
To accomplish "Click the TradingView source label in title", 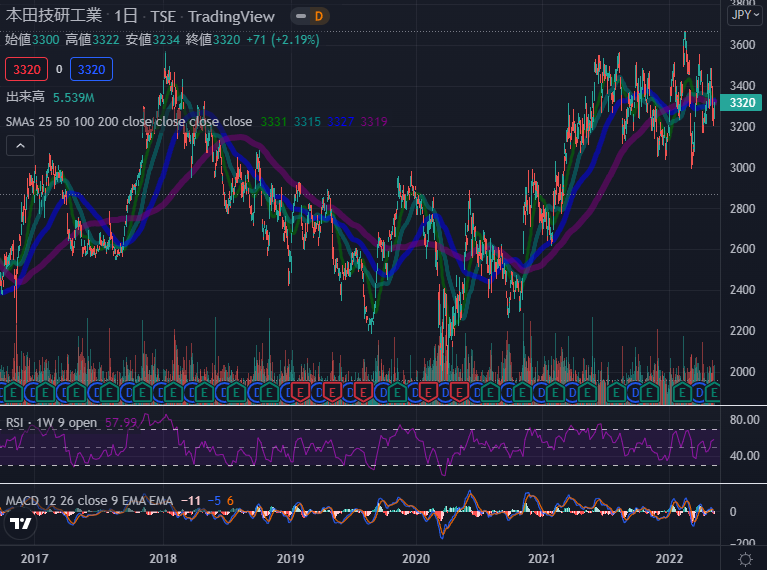I will point(231,17).
